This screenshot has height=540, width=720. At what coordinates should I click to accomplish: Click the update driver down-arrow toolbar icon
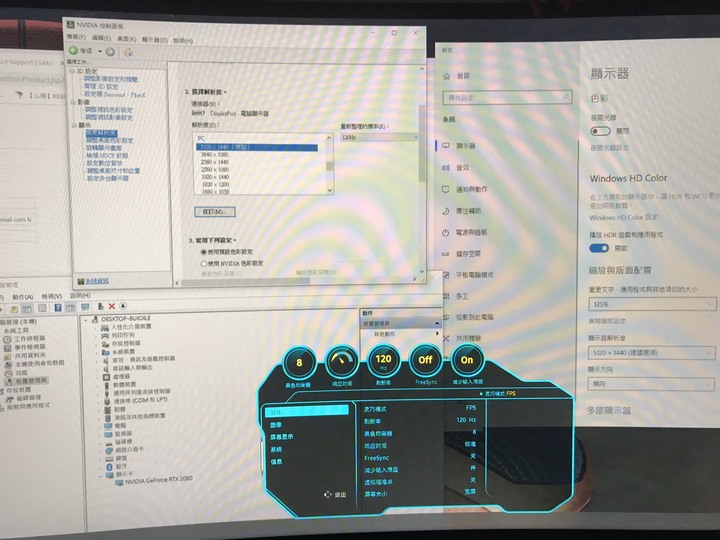coord(123,306)
